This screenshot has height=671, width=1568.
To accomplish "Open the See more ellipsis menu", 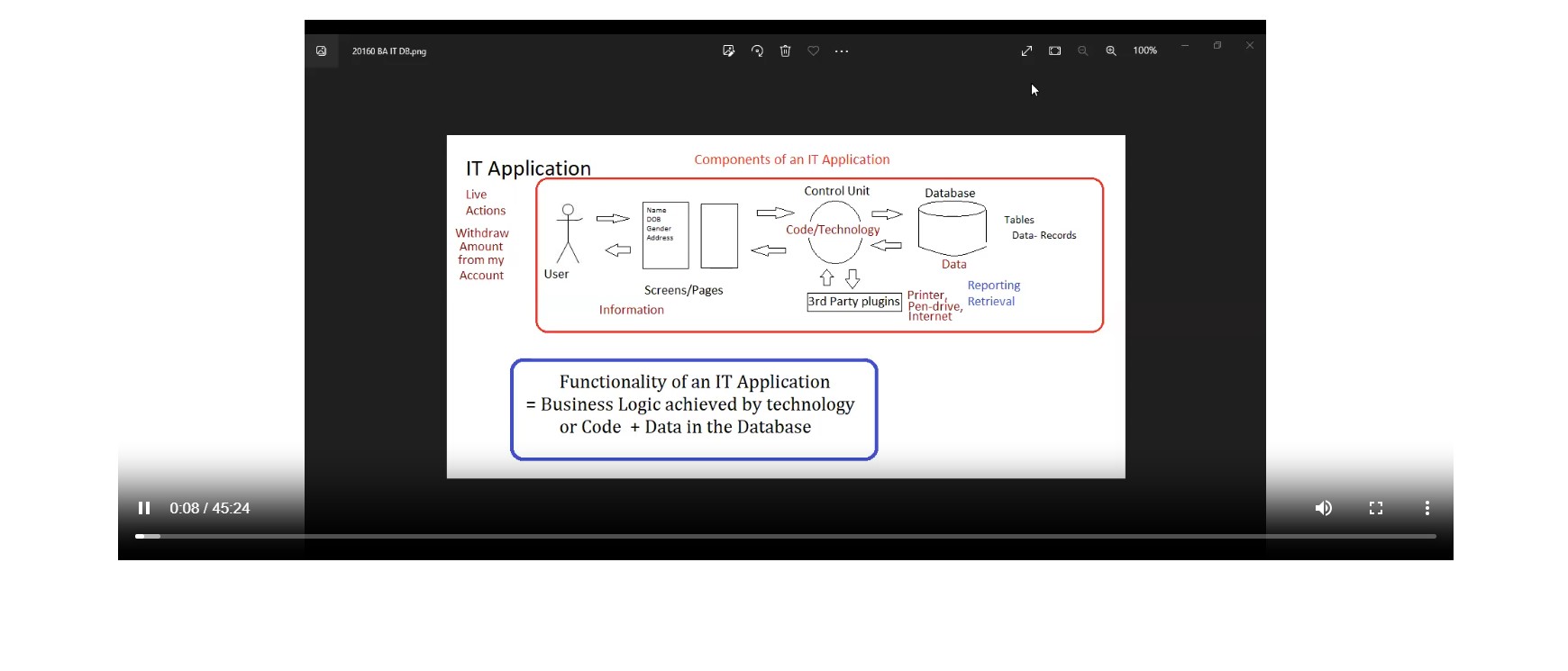I will coord(842,51).
